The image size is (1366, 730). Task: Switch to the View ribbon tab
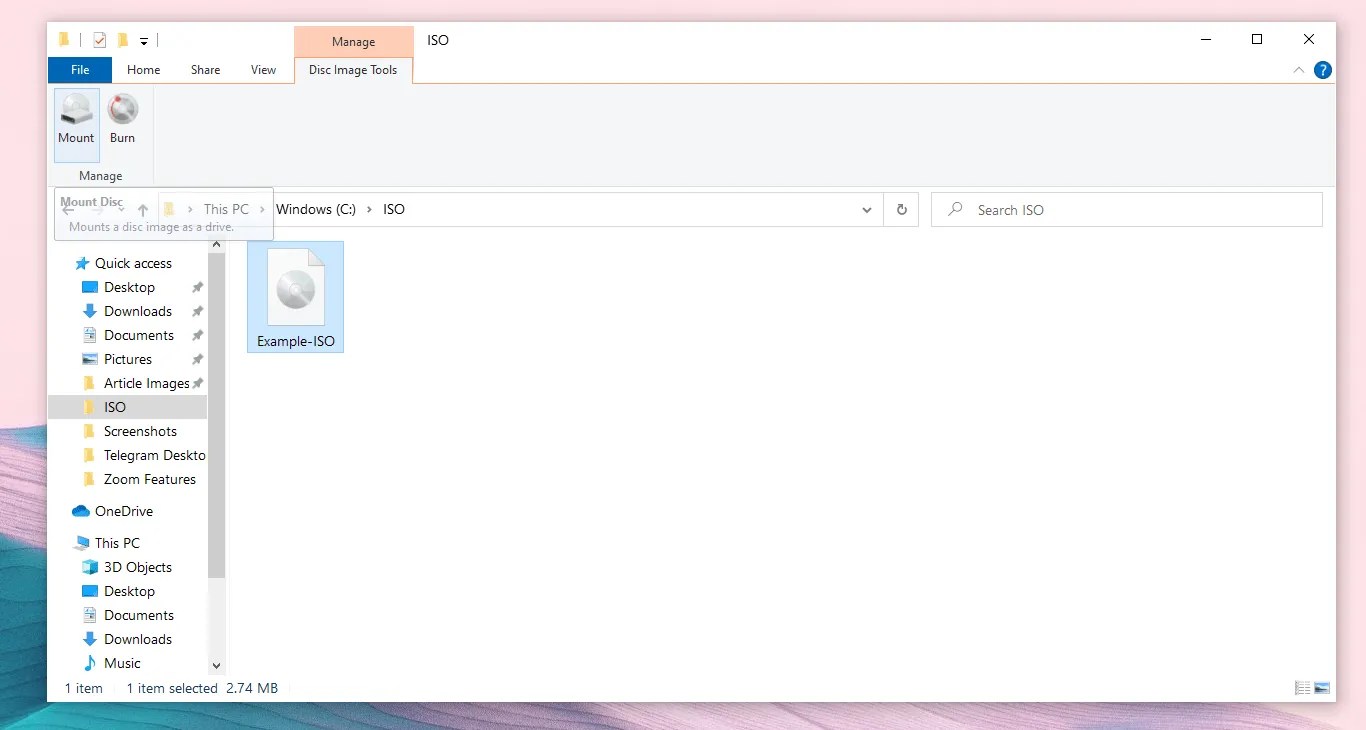tap(263, 70)
